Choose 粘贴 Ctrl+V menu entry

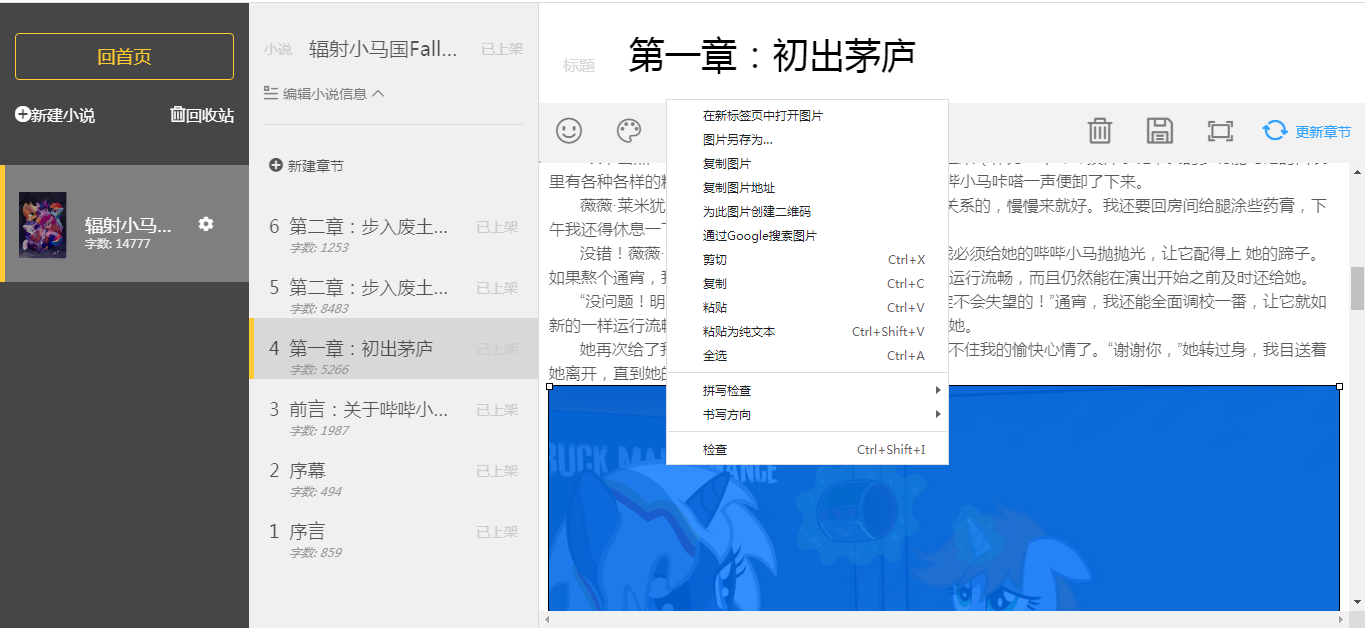[x=807, y=308]
